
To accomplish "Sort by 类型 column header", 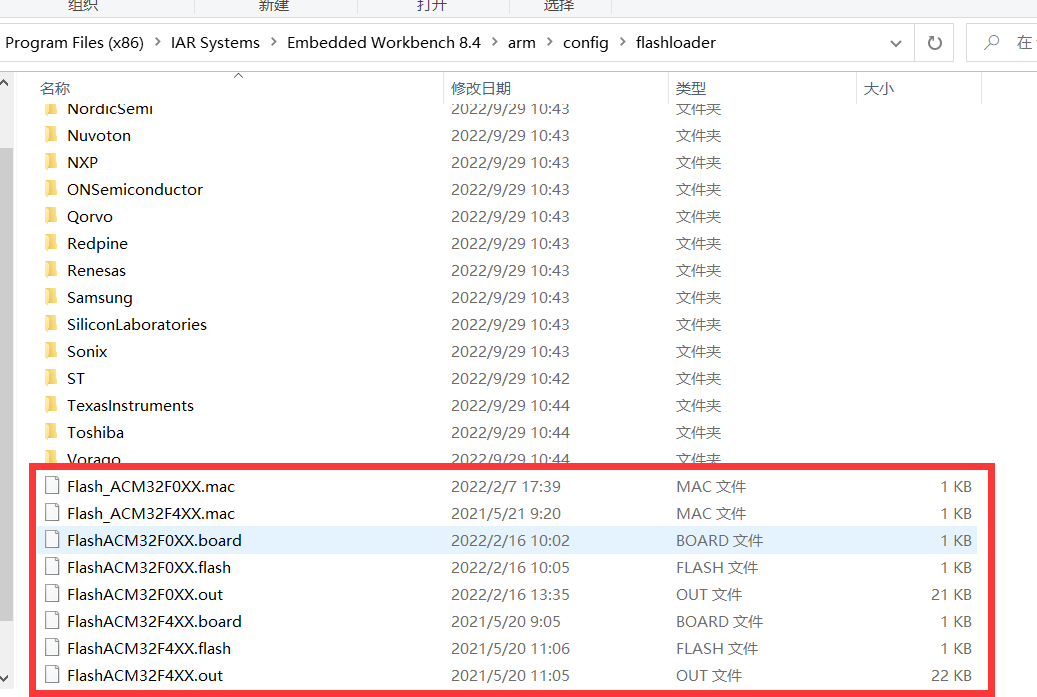I will click(690, 89).
